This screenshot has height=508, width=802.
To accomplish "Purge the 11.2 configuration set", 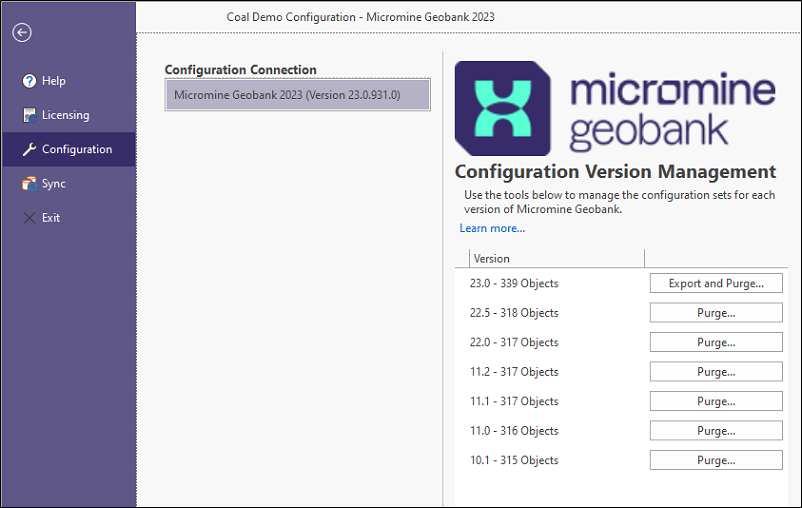I will 716,372.
